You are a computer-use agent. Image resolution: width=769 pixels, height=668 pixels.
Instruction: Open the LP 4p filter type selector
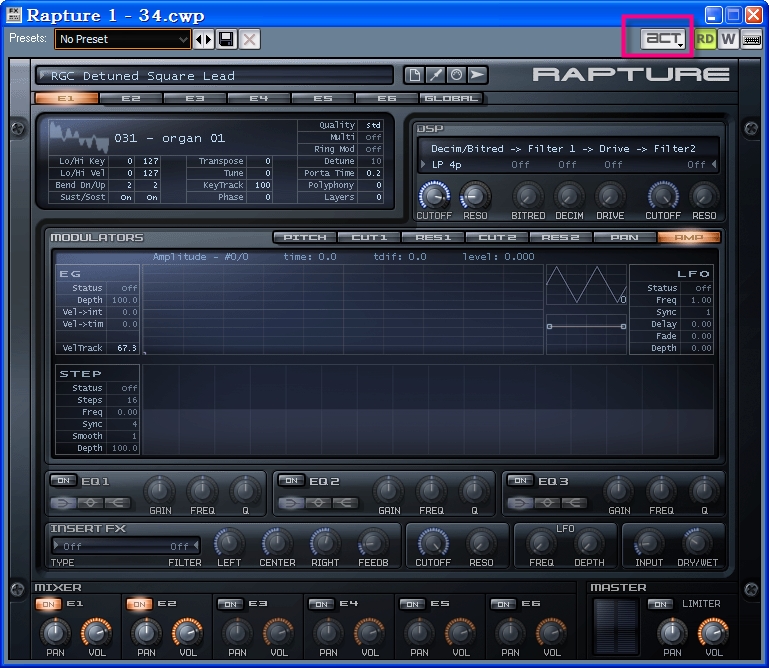[x=446, y=165]
